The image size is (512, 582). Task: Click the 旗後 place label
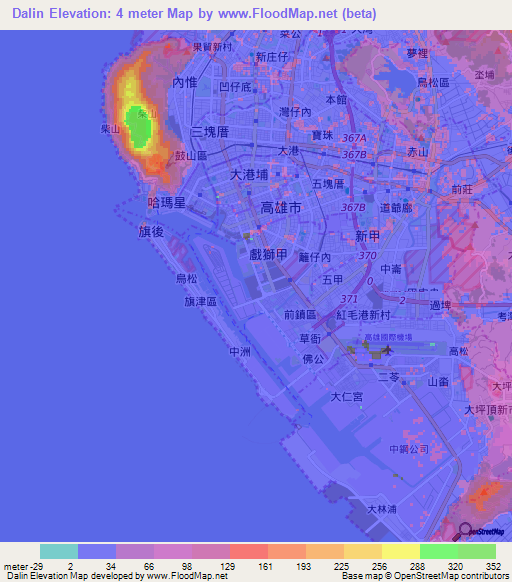pos(151,232)
